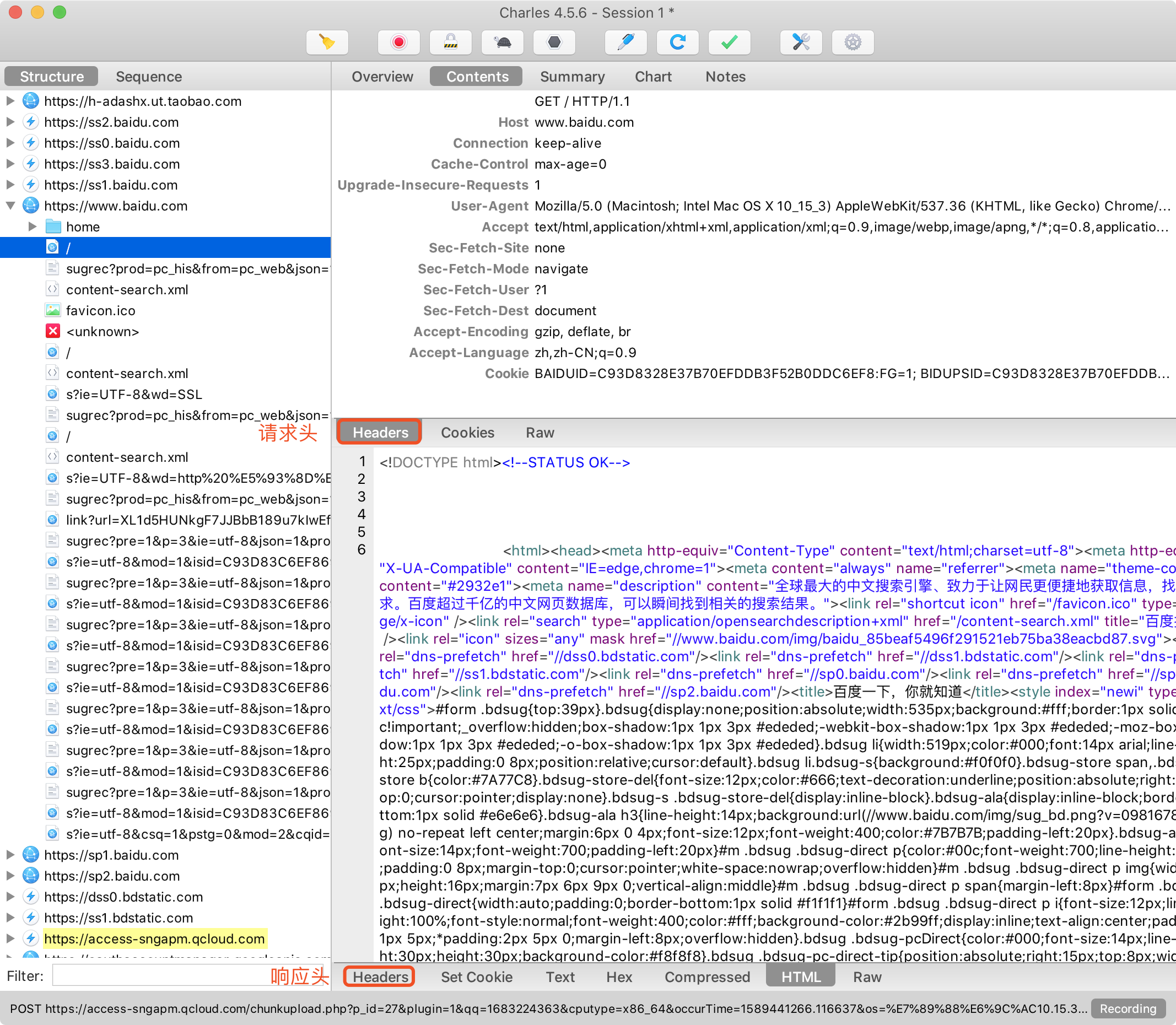Expand https://h-adashx.ut.taobao.com host node
The width and height of the screenshot is (1176, 1025).
click(10, 101)
